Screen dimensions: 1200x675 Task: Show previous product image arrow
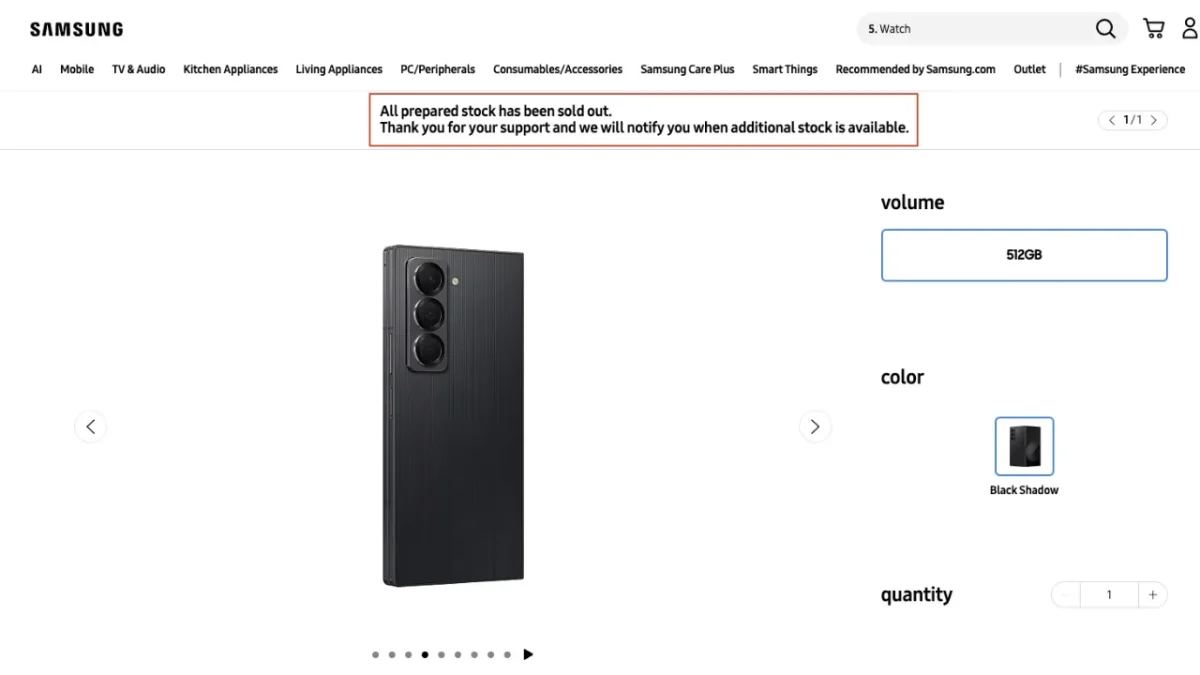tap(90, 427)
